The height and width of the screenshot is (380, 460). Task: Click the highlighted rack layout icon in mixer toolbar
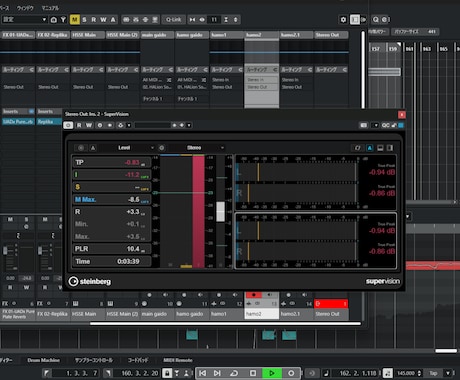(355, 20)
